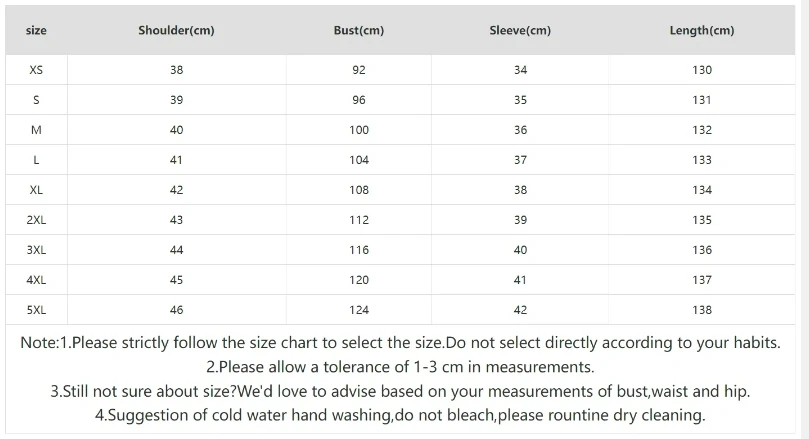Select the length value 135 for 2XL
This screenshot has height=439, width=809.
tap(702, 220)
